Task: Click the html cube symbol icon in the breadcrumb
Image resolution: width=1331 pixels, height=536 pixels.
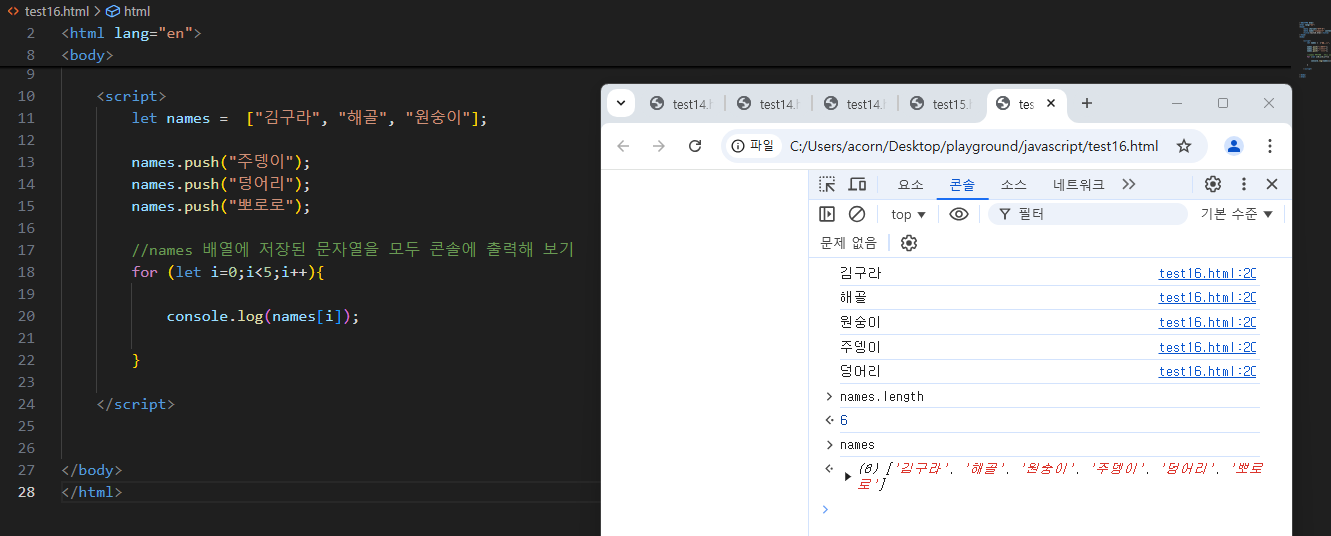Action: 112,11
